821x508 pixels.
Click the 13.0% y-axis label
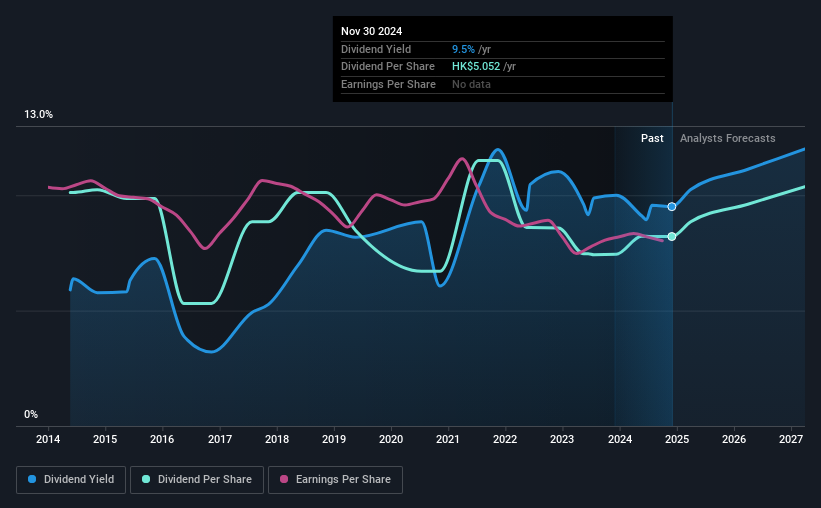point(38,115)
